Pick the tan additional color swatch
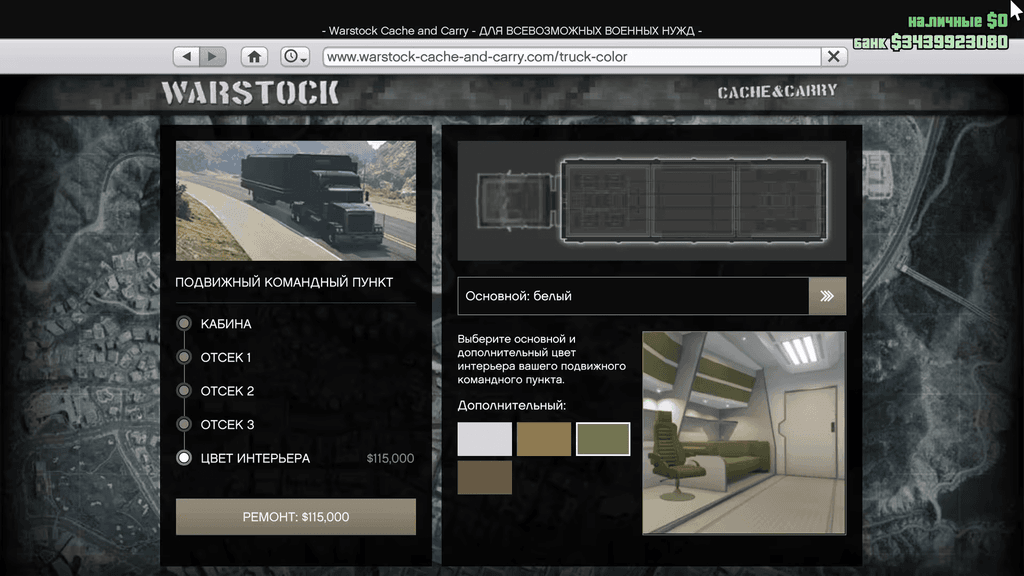 point(544,439)
